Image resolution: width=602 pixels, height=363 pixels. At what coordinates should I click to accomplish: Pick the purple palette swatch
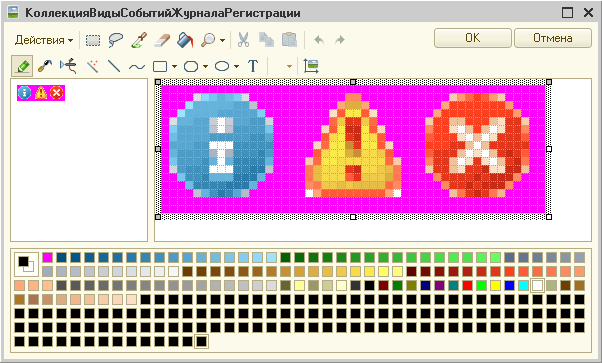pos(439,285)
